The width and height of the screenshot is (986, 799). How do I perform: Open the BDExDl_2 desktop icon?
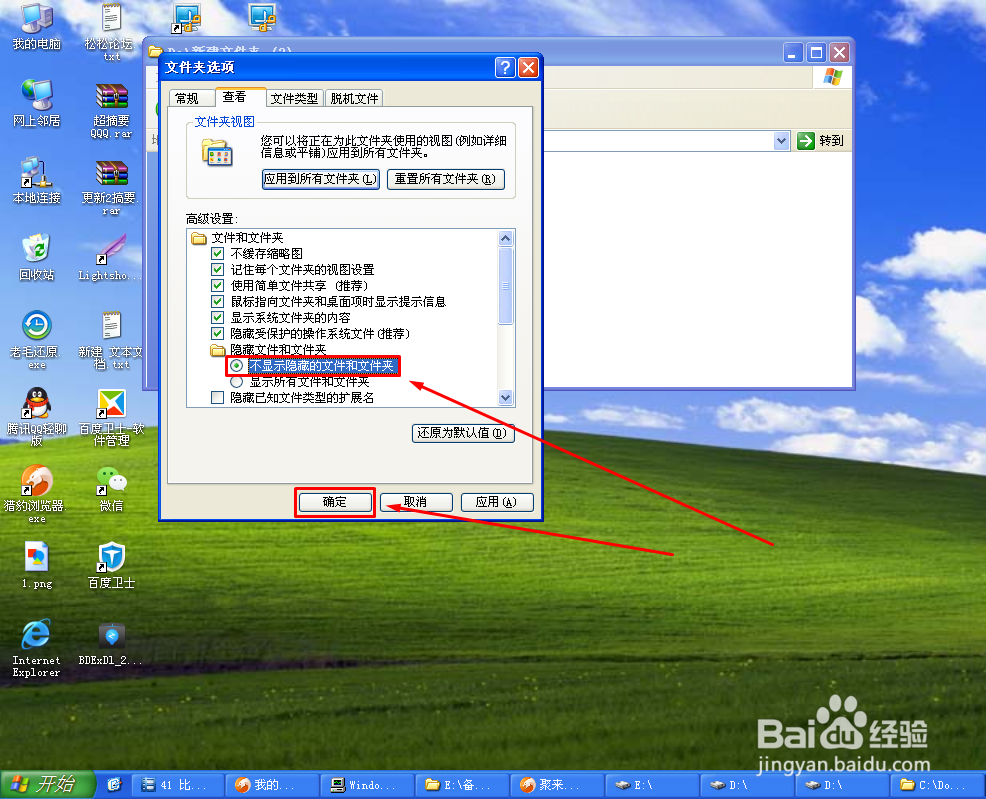111,644
